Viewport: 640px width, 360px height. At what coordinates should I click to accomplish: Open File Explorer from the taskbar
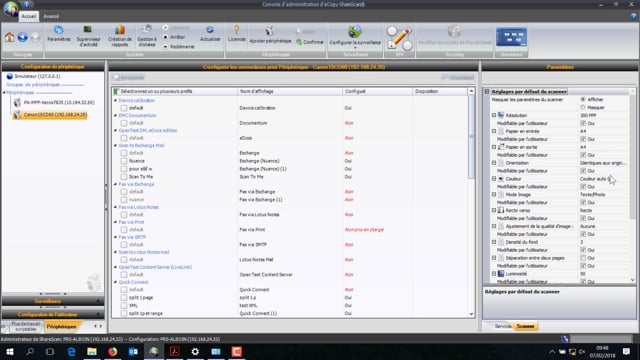coord(92,351)
